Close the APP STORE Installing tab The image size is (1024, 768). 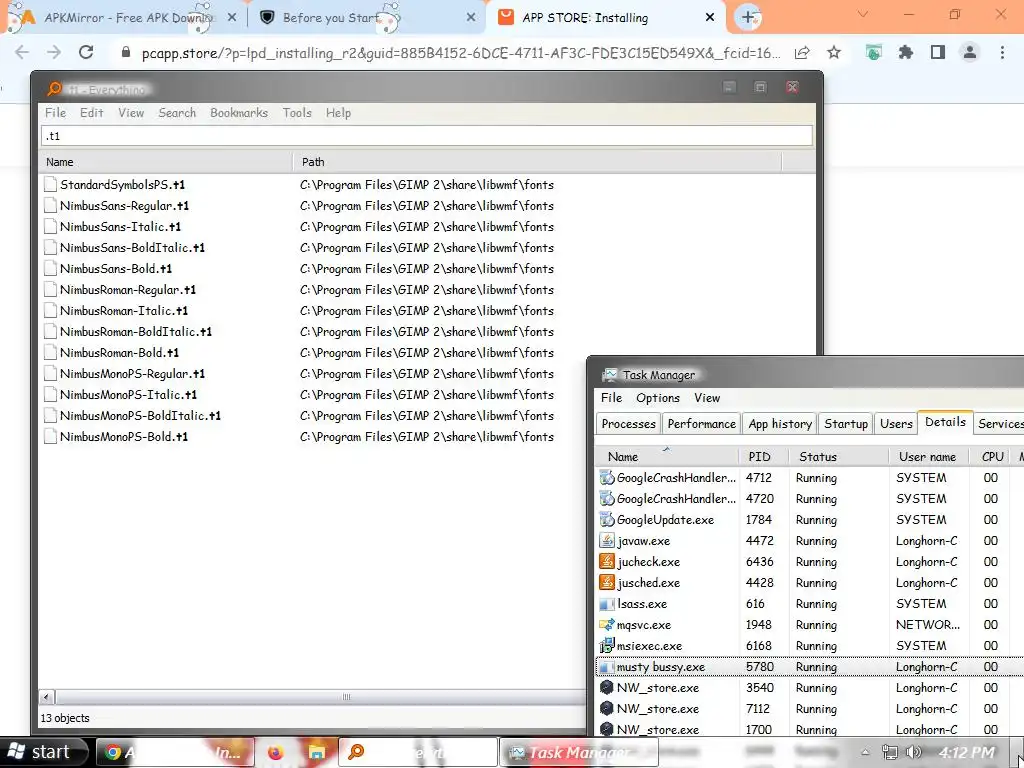click(x=710, y=18)
